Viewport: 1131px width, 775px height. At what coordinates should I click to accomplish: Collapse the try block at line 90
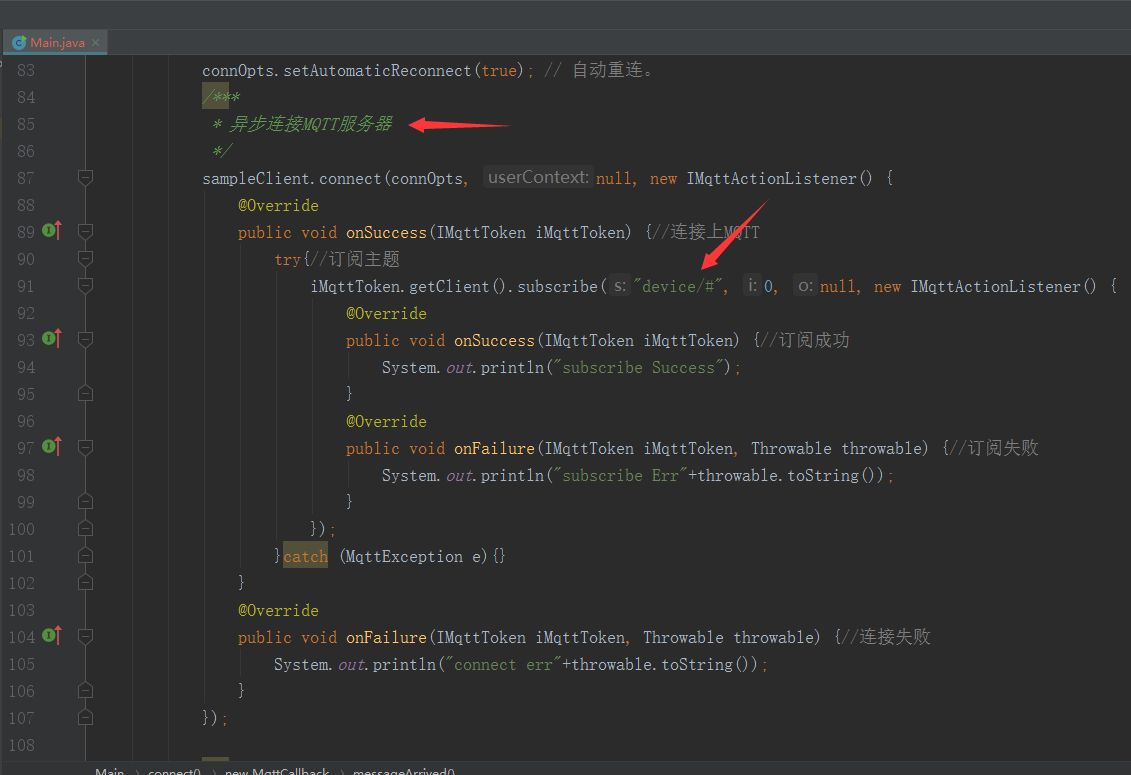click(x=85, y=258)
